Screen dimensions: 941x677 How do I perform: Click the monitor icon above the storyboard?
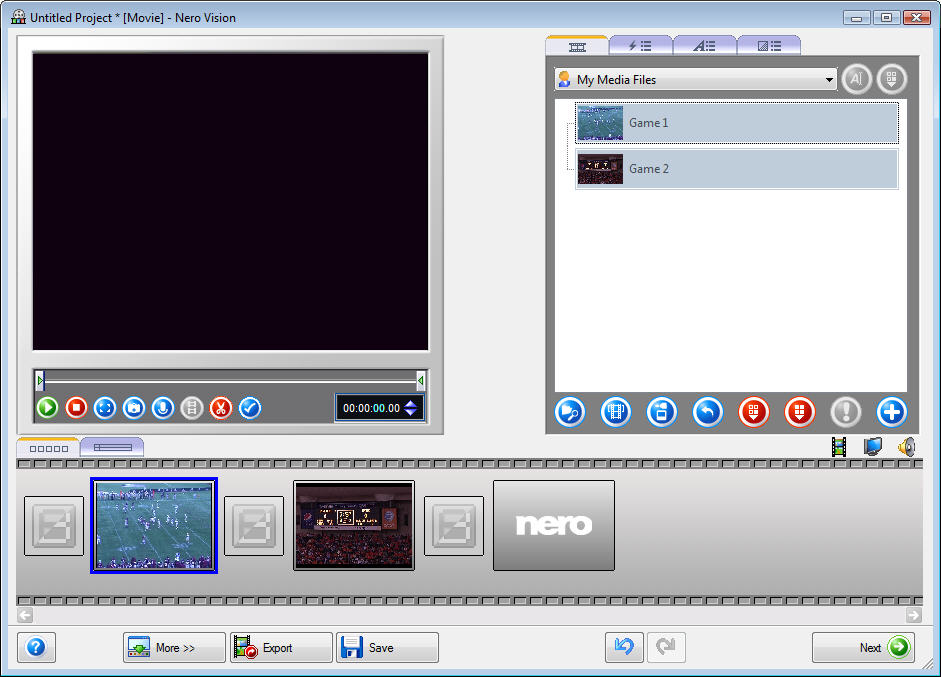[873, 447]
